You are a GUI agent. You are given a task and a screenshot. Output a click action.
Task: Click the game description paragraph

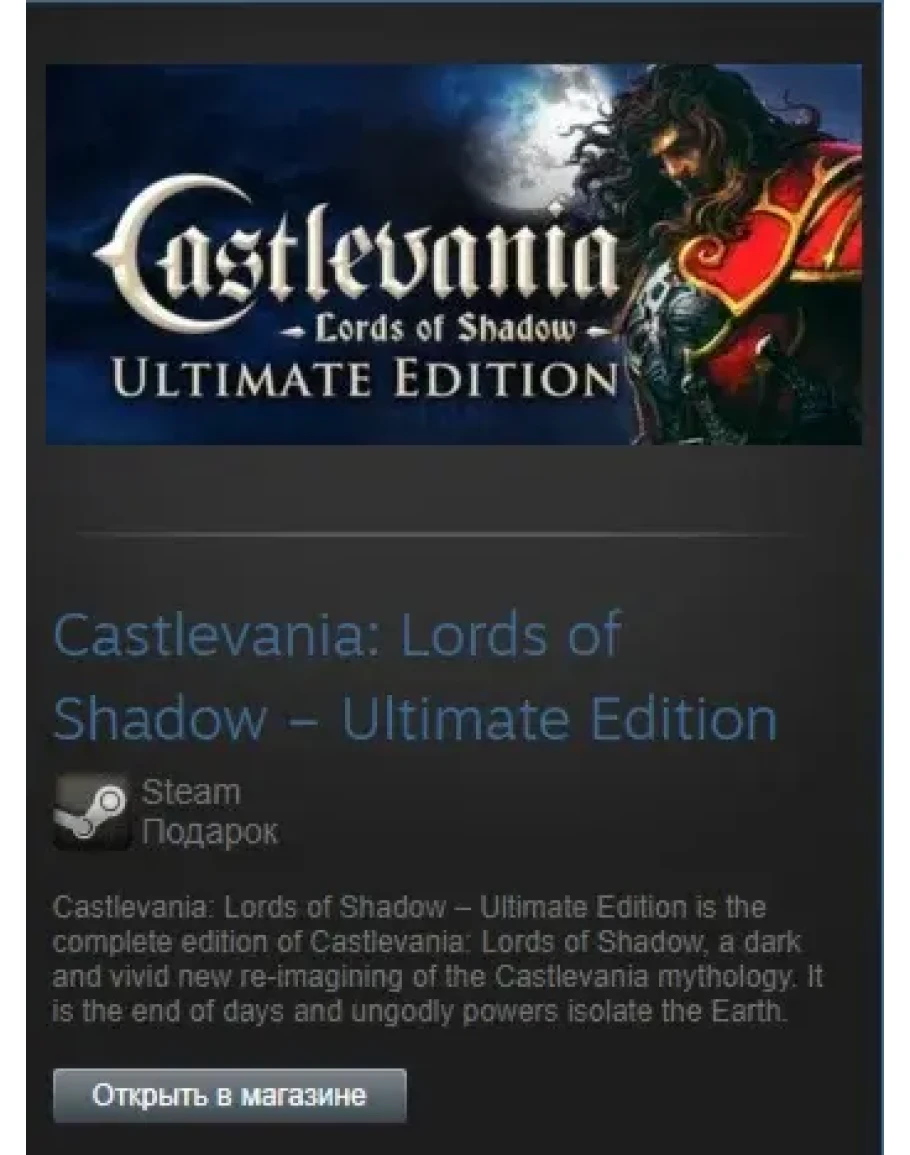(437, 959)
